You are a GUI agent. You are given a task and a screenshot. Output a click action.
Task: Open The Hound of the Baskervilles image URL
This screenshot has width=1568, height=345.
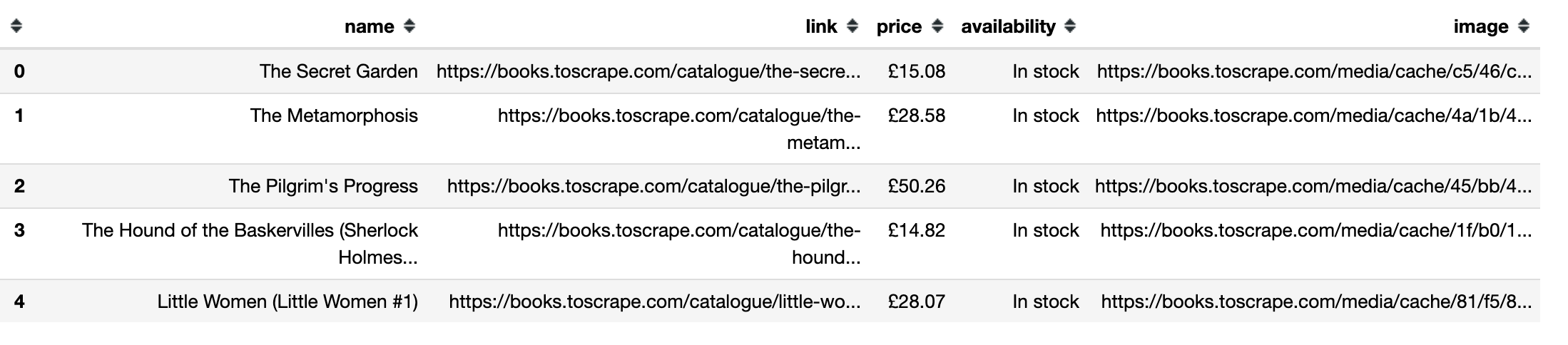(1315, 230)
